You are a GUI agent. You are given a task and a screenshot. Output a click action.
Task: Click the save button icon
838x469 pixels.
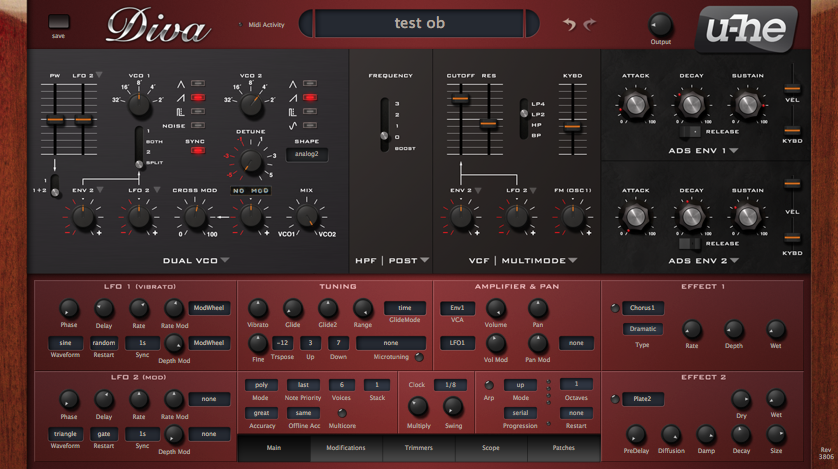[x=59, y=22]
